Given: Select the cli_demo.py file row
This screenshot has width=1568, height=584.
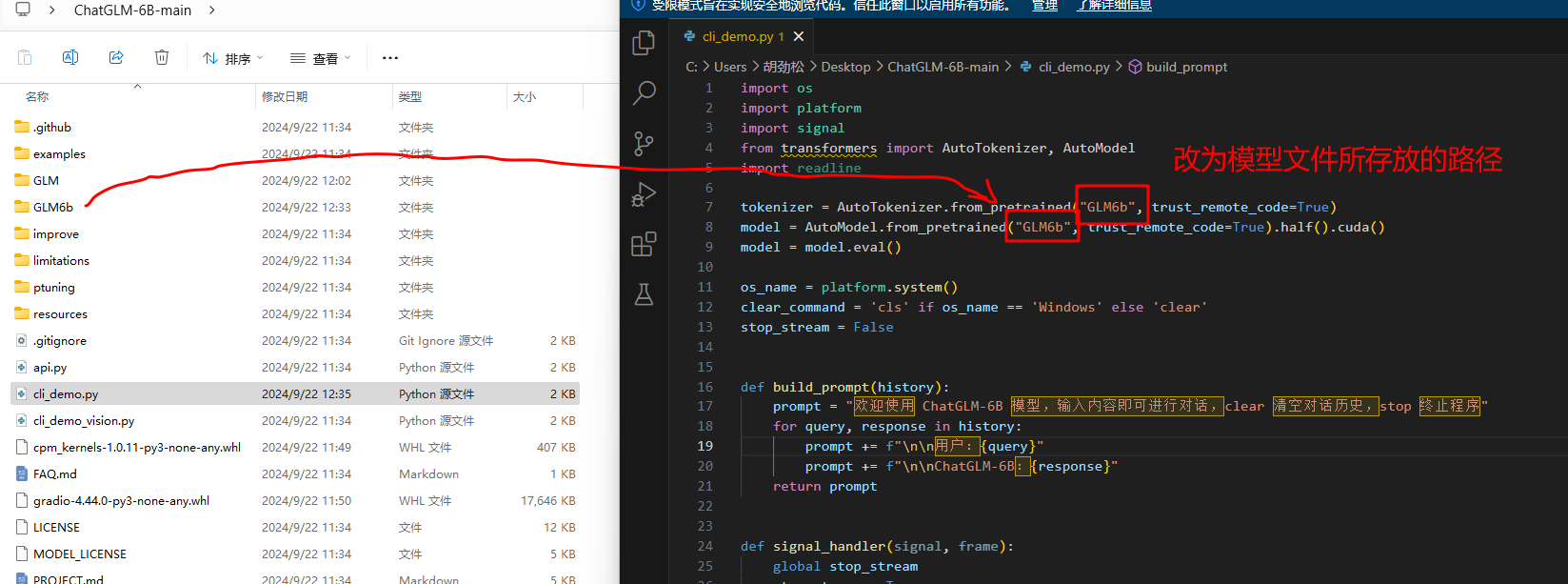Looking at the screenshot, I should [295, 393].
